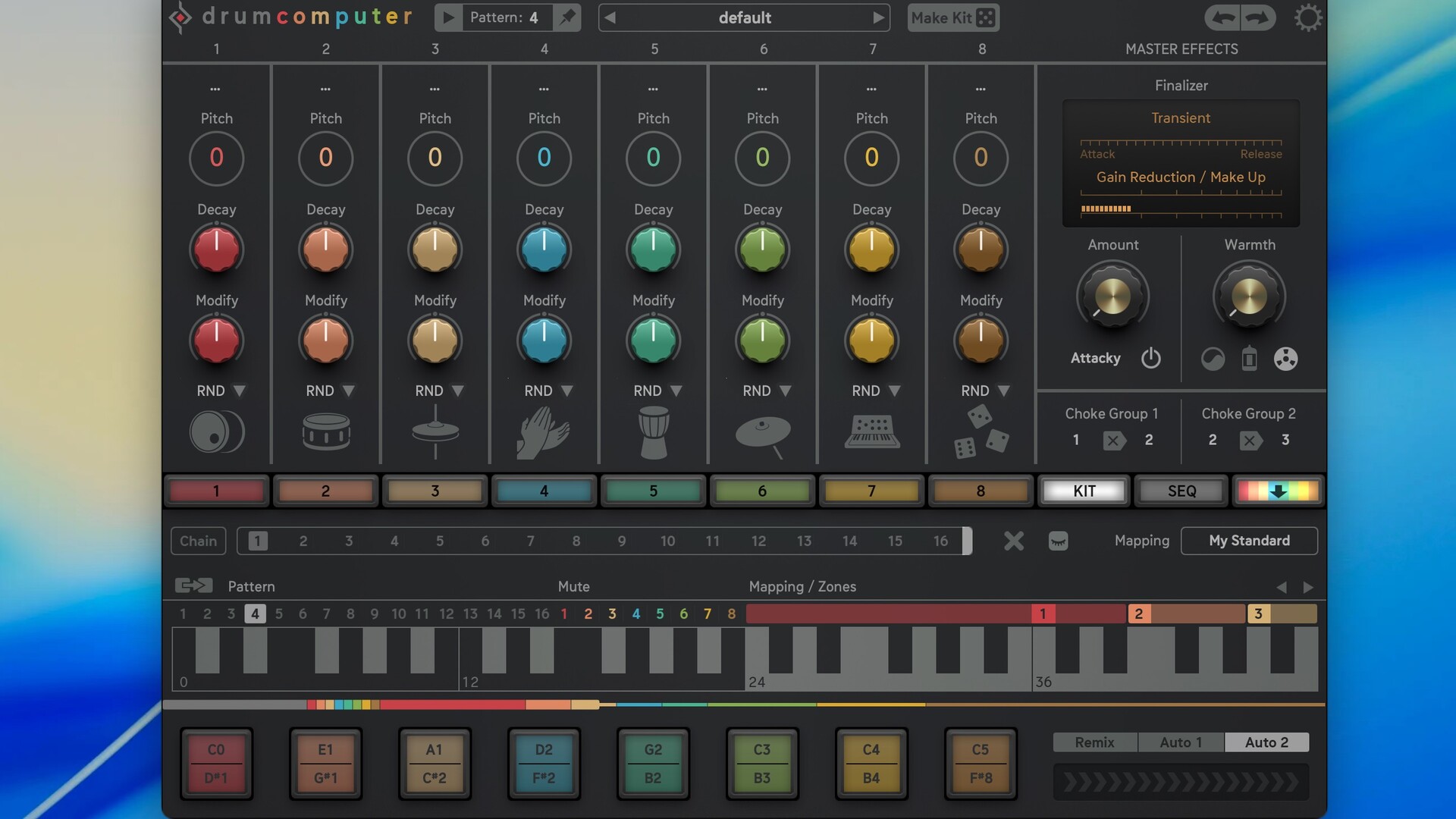Go to previous mapping zones page
1456x819 pixels.
[1282, 588]
